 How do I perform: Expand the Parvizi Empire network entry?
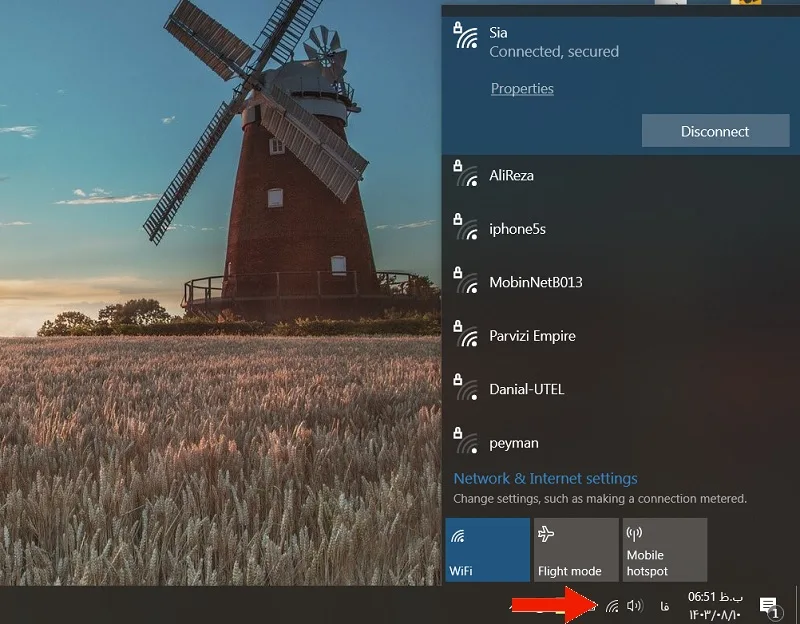click(620, 336)
